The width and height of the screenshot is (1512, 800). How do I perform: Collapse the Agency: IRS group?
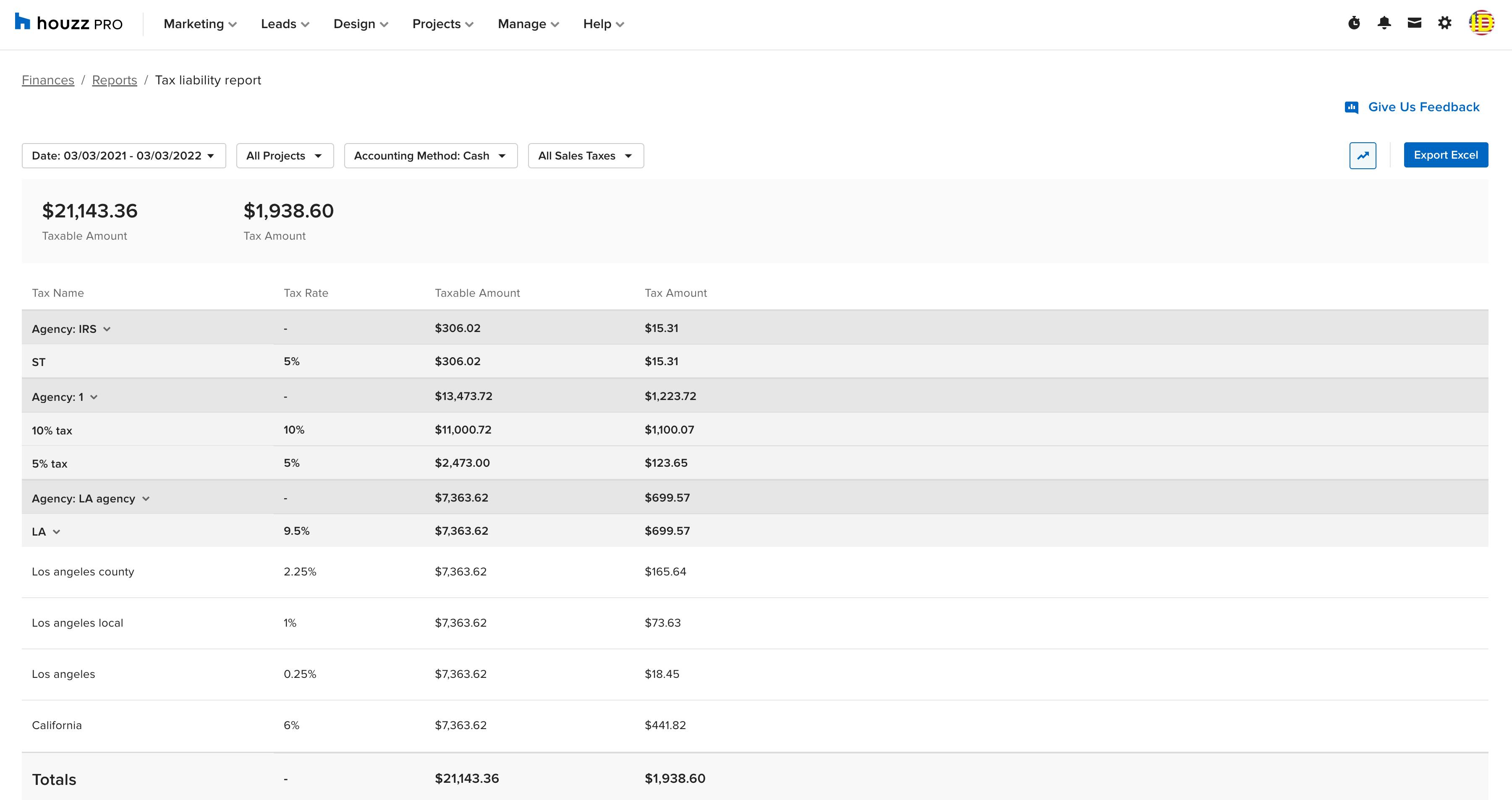[x=107, y=329]
